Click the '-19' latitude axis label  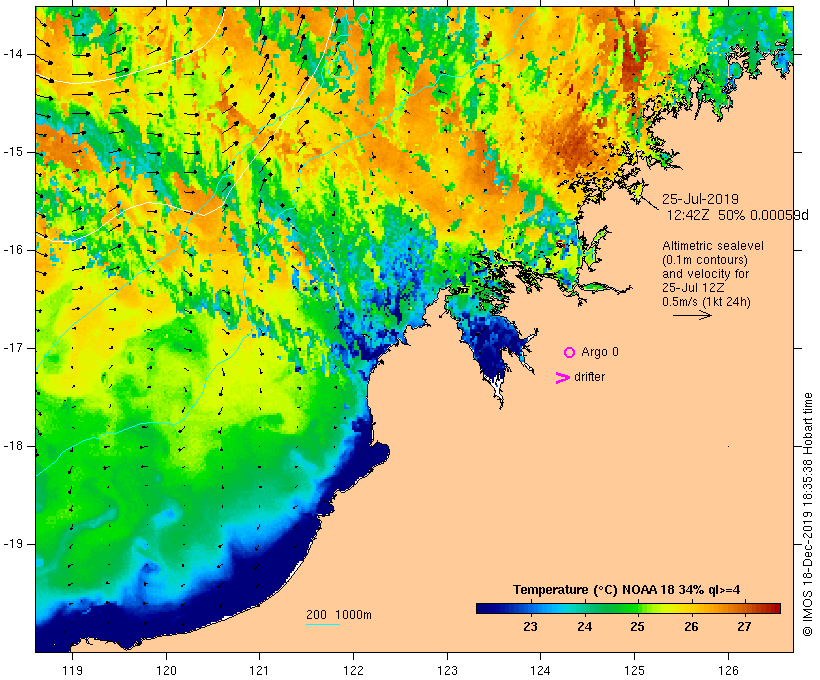(x=13, y=544)
